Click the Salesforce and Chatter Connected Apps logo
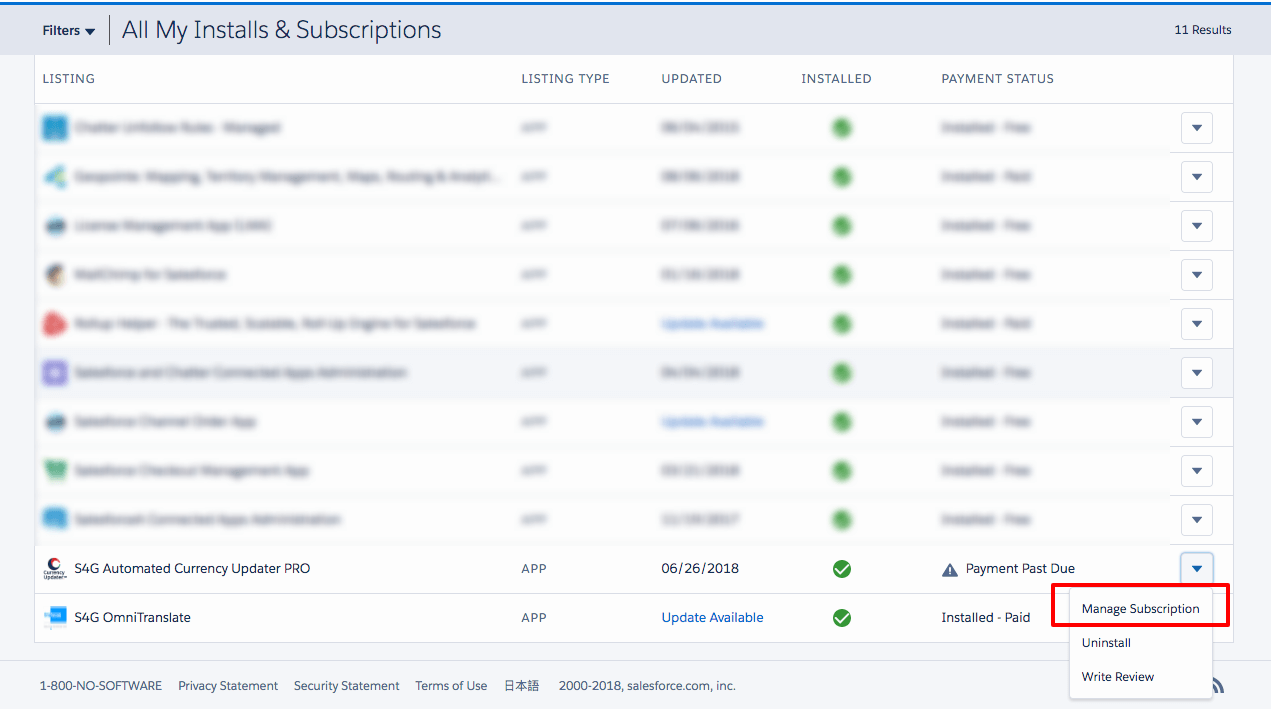Image resolution: width=1271 pixels, height=709 pixels. pyautogui.click(x=54, y=373)
